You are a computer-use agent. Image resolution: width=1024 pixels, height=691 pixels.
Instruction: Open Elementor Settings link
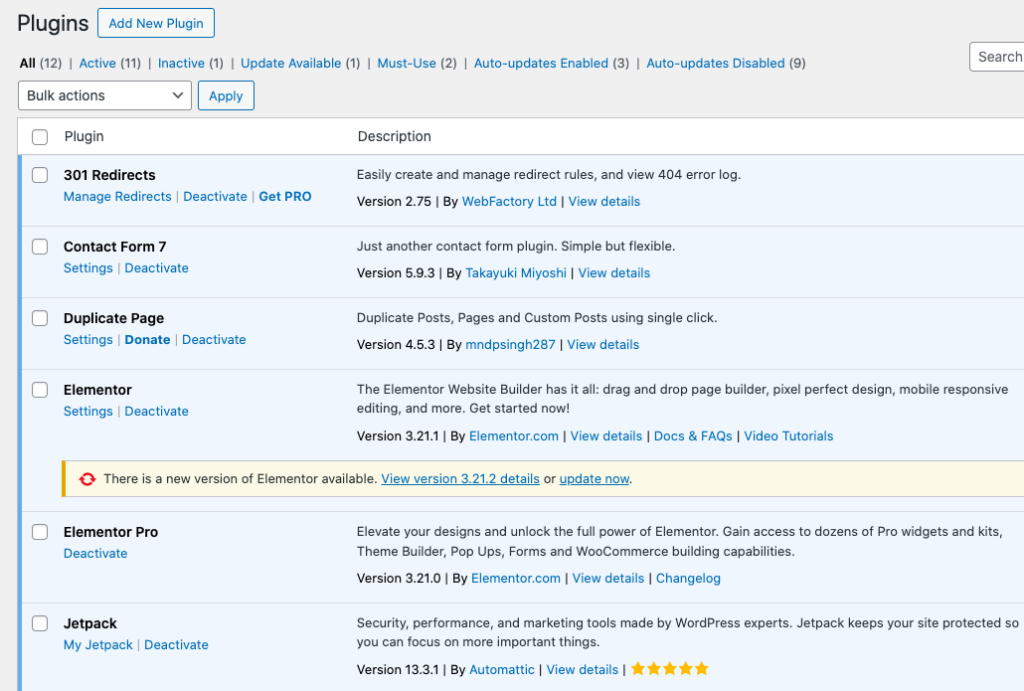coord(88,411)
